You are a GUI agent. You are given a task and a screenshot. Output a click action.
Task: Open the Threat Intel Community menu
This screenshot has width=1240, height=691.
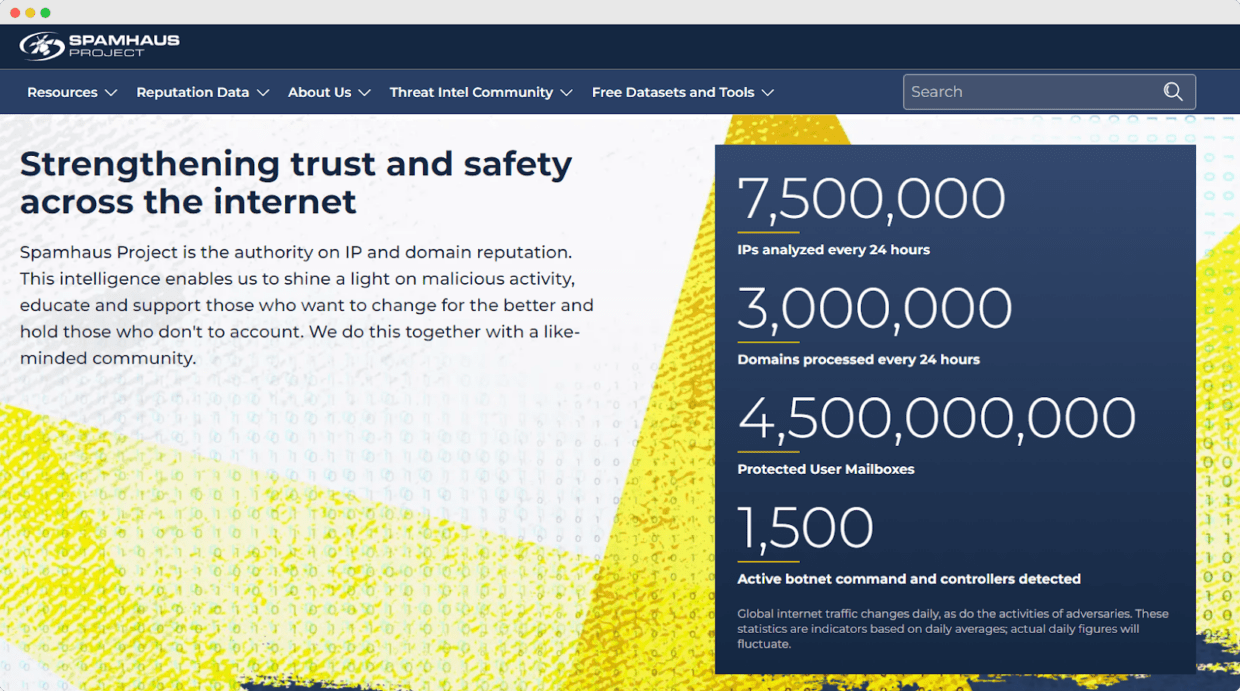click(x=471, y=92)
